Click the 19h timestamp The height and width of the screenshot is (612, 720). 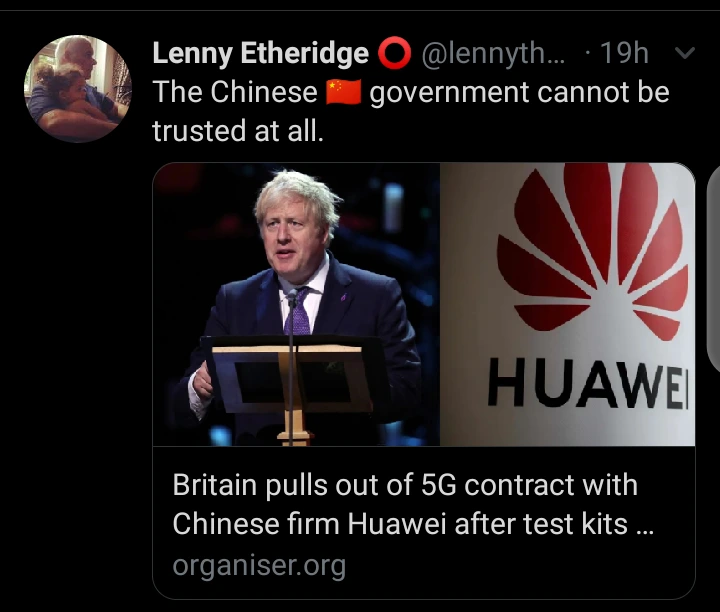click(624, 53)
